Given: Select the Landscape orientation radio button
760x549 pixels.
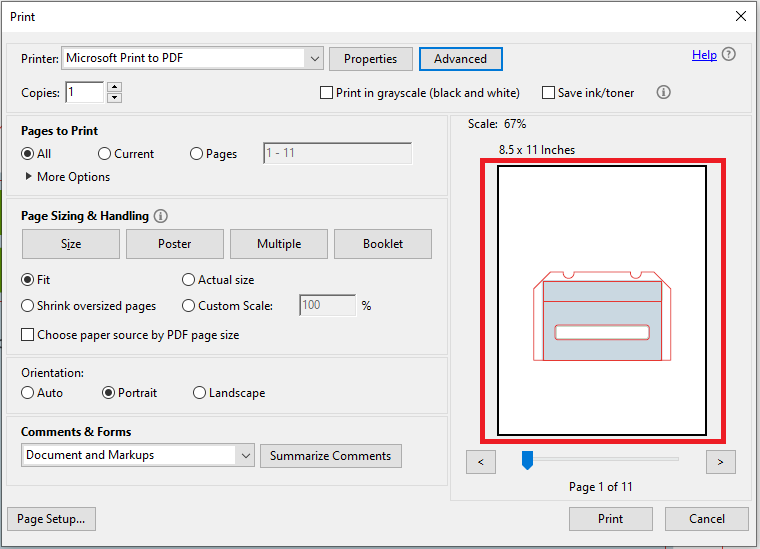Looking at the screenshot, I should pos(199,392).
